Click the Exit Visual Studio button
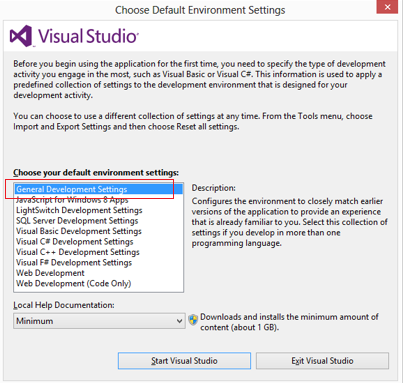 322,361
